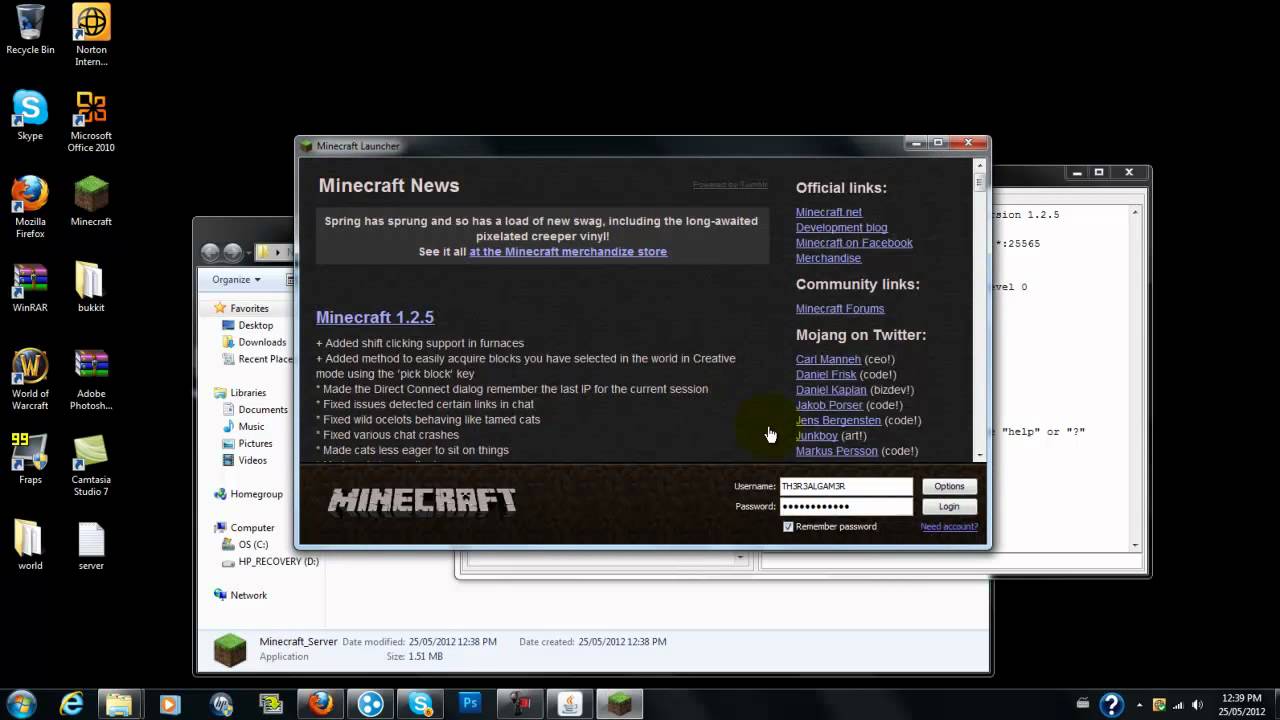Viewport: 1280px width, 720px height.
Task: Click the Password input field
Action: pyautogui.click(x=846, y=507)
